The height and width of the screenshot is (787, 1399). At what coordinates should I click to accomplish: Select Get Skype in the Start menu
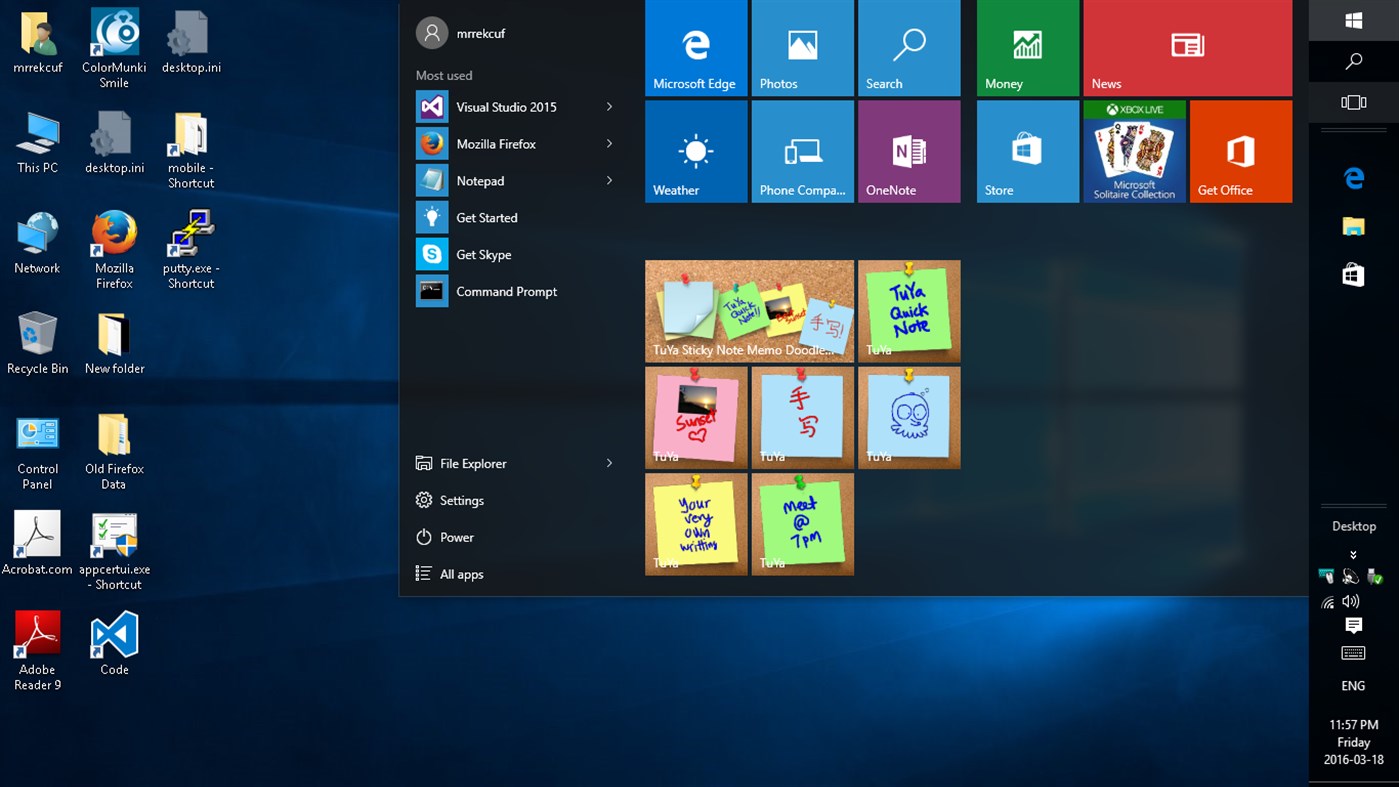(516, 255)
